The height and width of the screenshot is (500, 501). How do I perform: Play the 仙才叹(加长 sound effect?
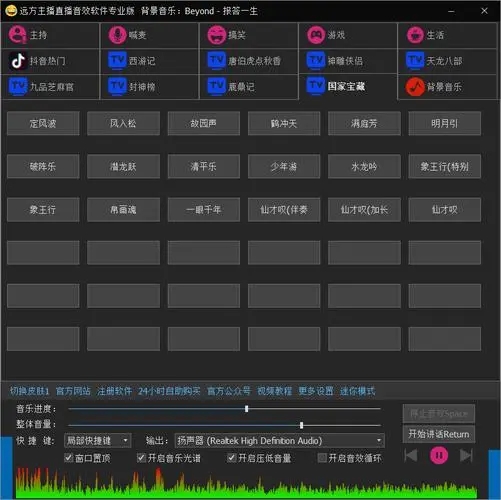[364, 210]
